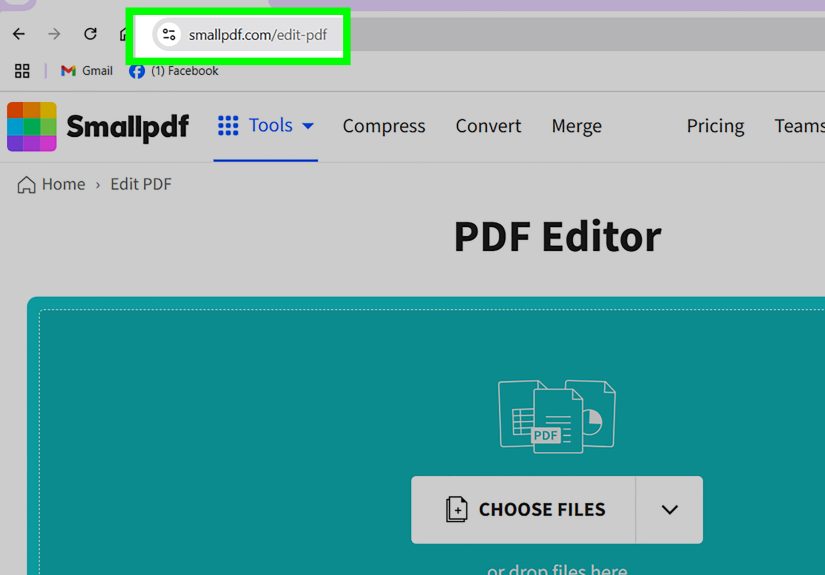
Task: Open the Tools menu
Action: tap(266, 126)
